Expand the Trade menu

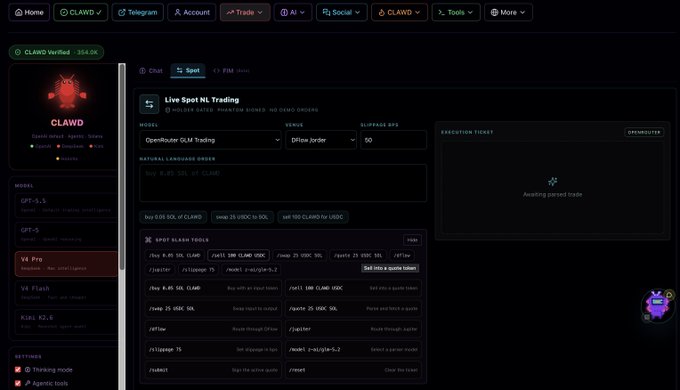245,12
